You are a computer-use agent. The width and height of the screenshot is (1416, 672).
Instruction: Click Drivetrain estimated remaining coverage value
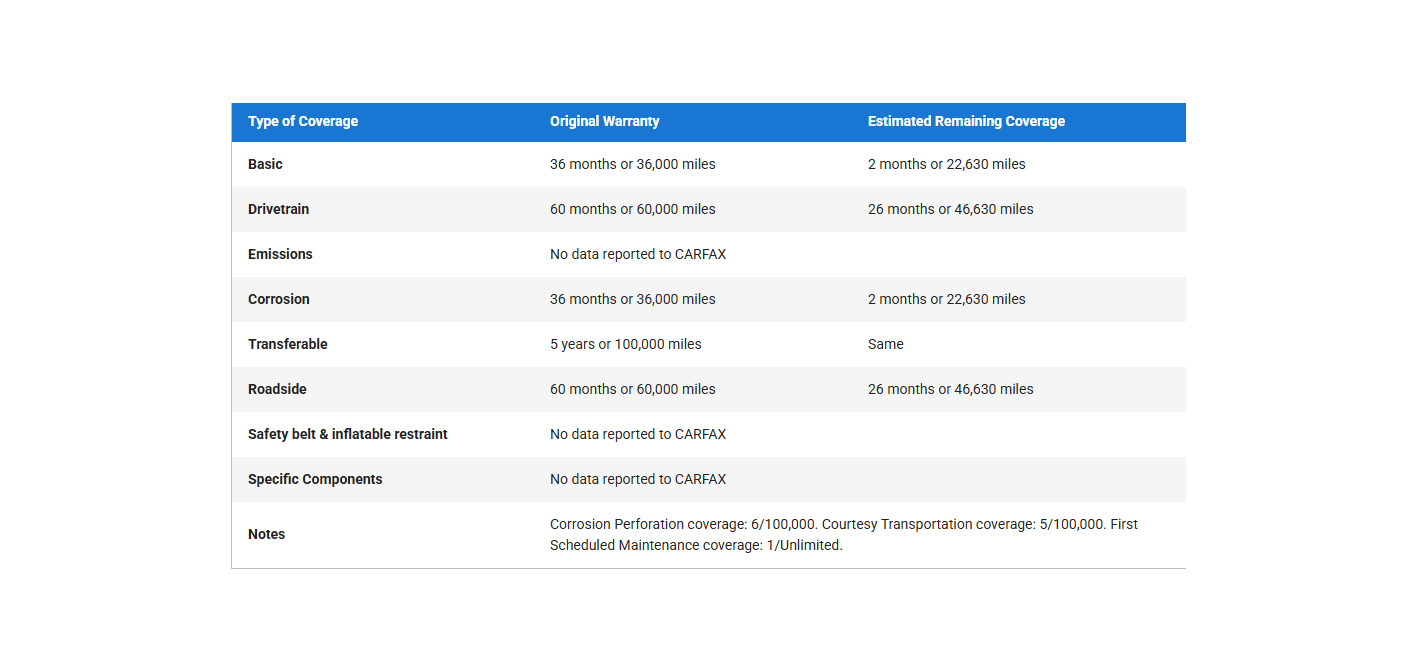point(950,209)
